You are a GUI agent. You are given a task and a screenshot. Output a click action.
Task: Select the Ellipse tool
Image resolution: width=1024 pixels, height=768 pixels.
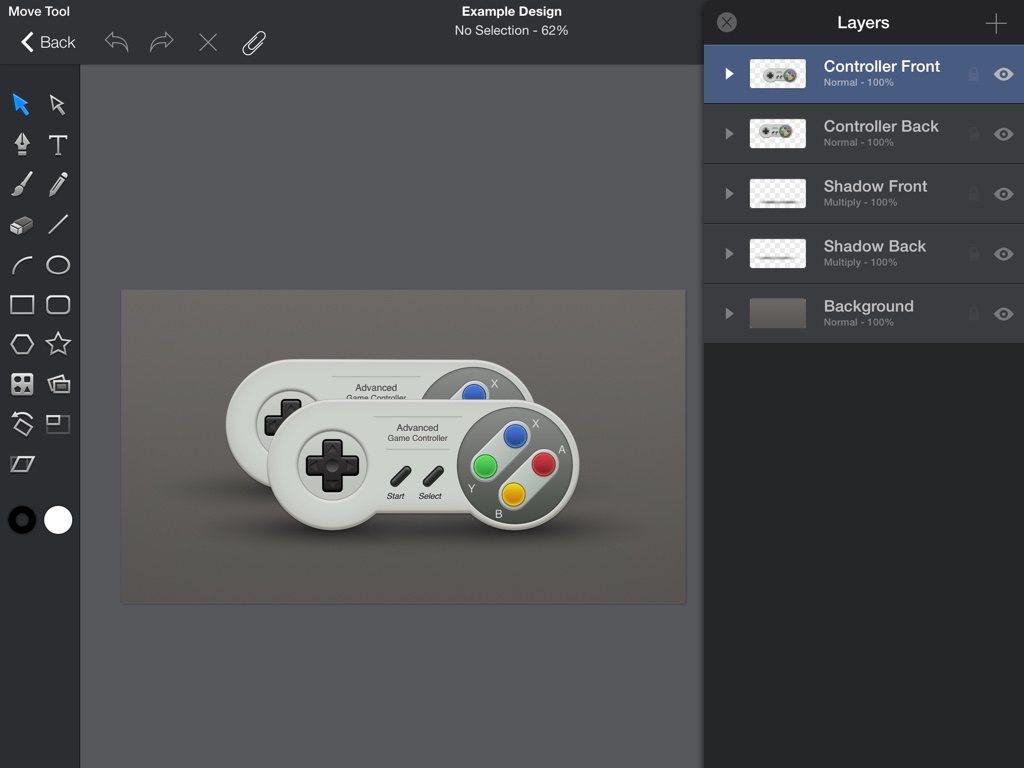(58, 264)
